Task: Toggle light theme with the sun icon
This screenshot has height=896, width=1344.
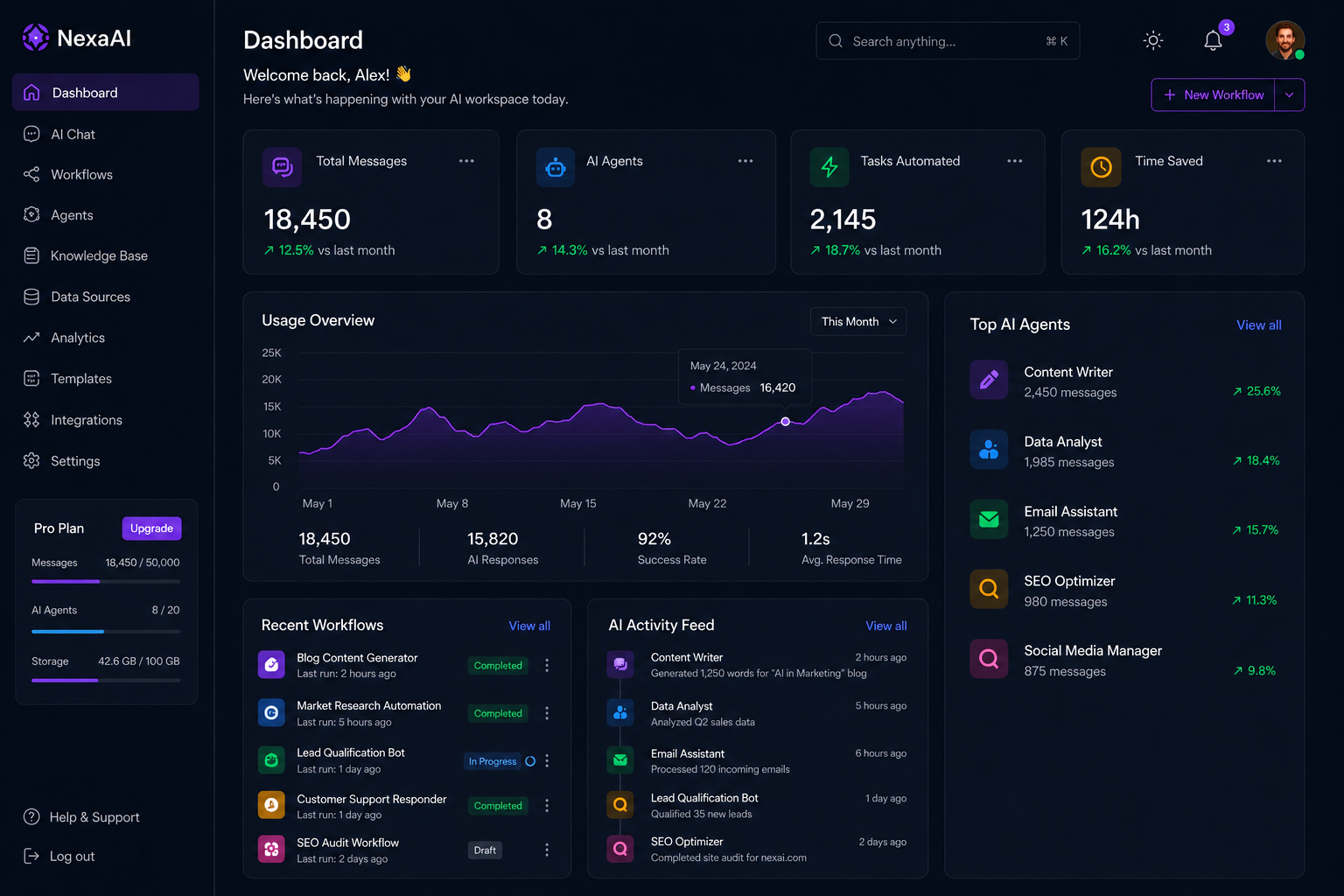Action: [x=1153, y=40]
